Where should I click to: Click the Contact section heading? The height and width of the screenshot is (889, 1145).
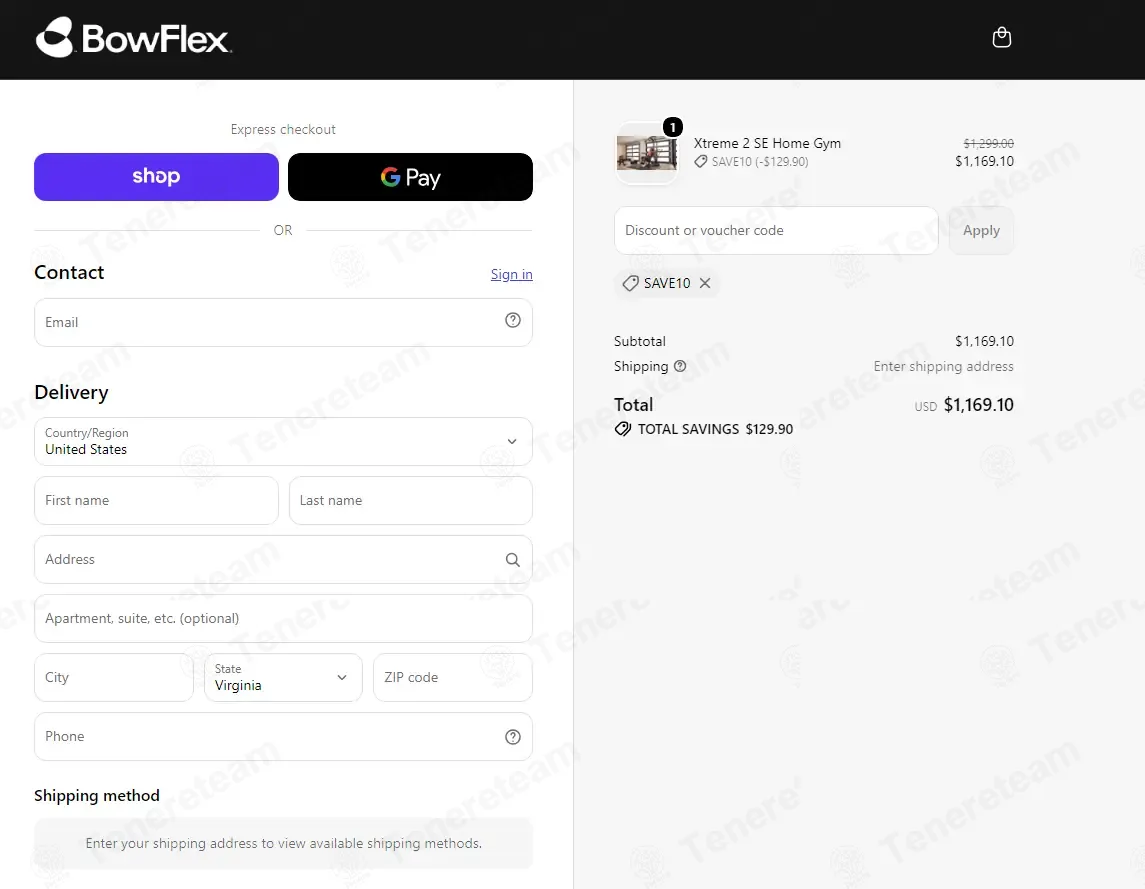[x=69, y=272]
